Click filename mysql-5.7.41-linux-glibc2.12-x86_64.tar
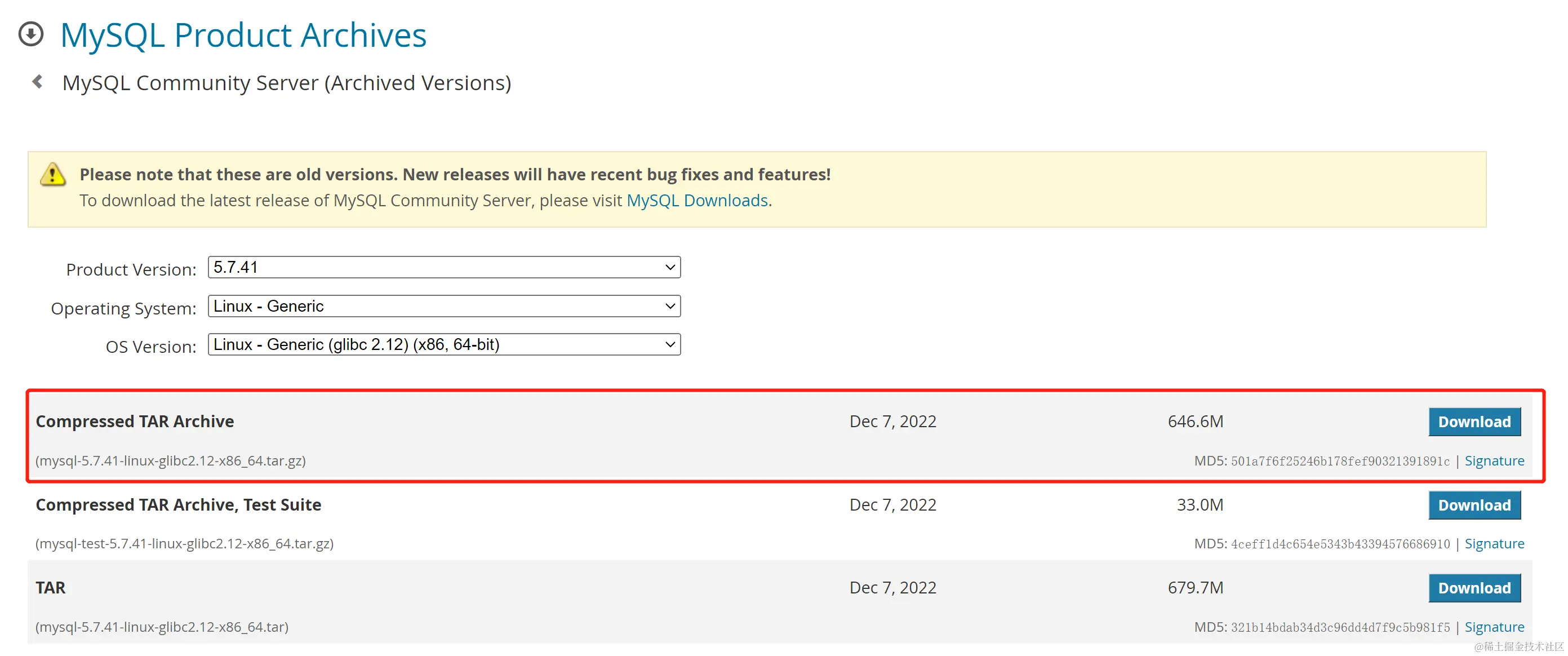 162,627
